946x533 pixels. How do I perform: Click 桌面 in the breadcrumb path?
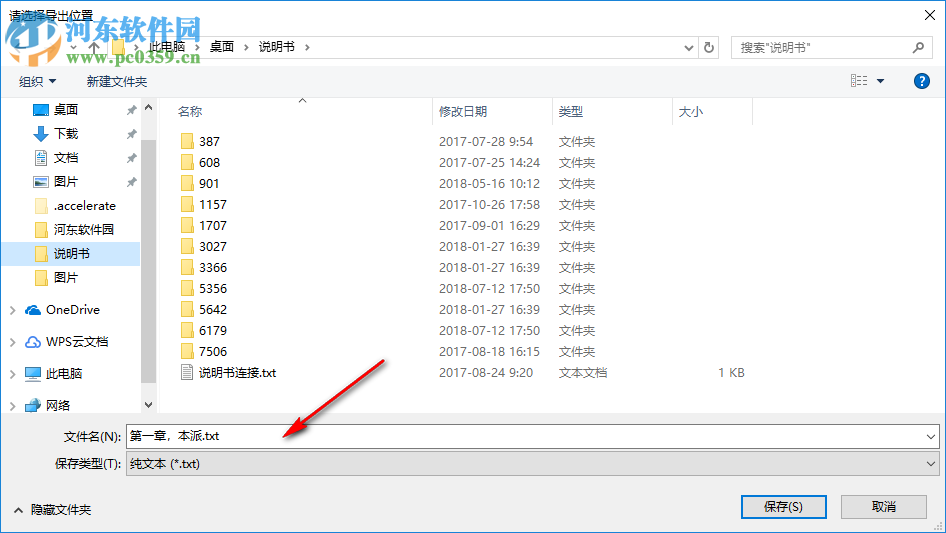(x=221, y=46)
